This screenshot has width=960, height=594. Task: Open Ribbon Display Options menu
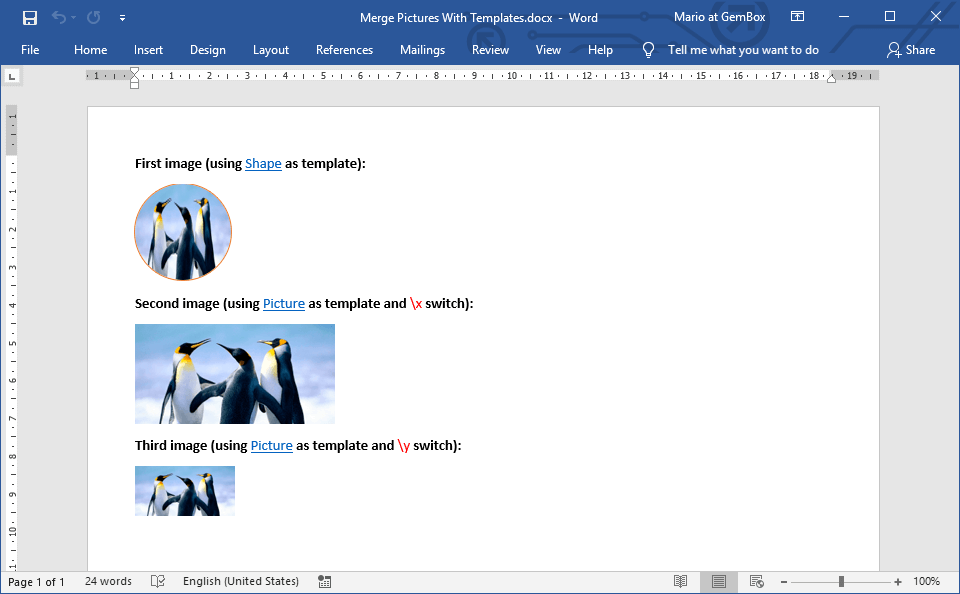[x=797, y=17]
